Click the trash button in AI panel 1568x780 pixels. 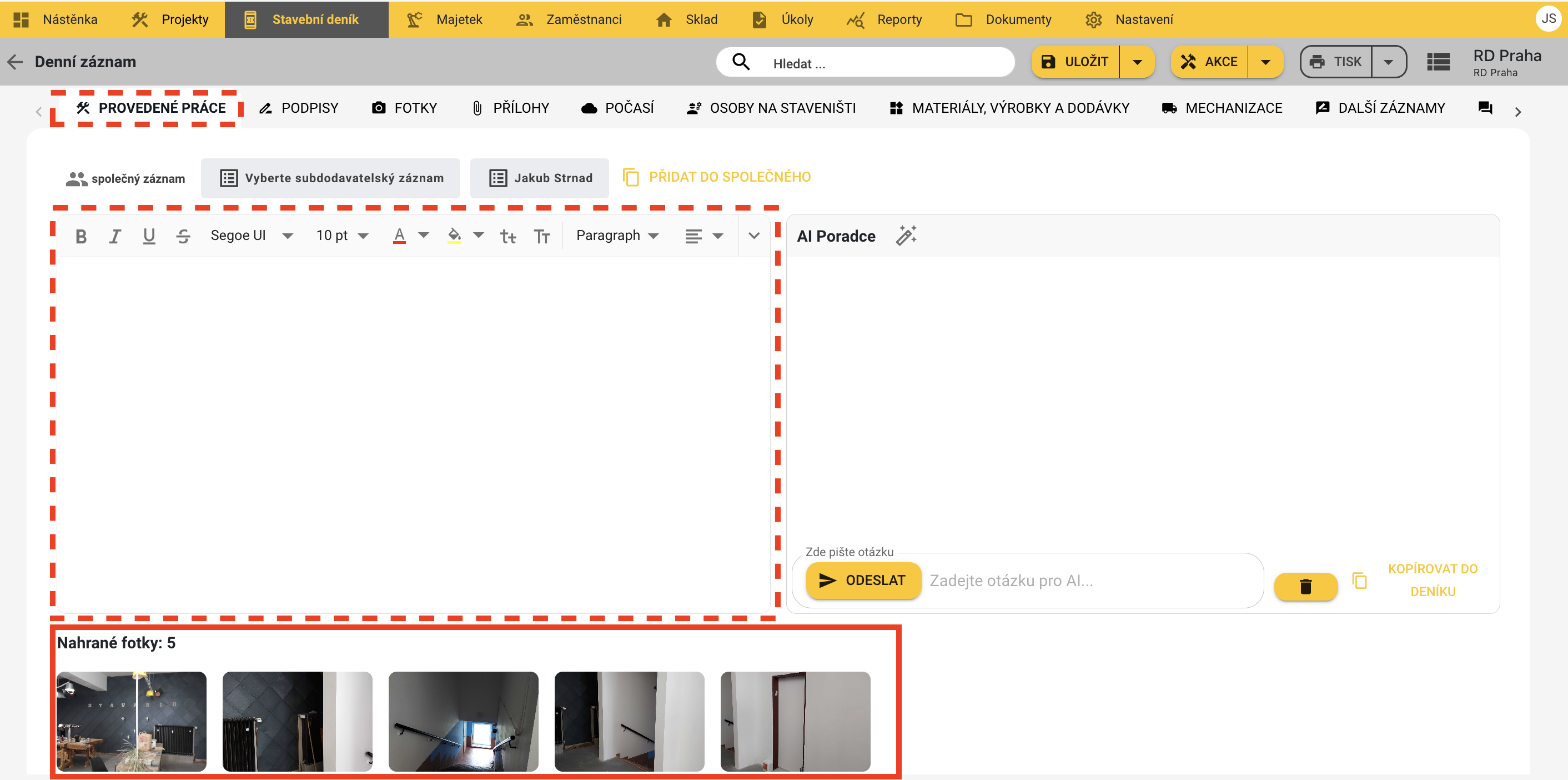click(x=1305, y=586)
